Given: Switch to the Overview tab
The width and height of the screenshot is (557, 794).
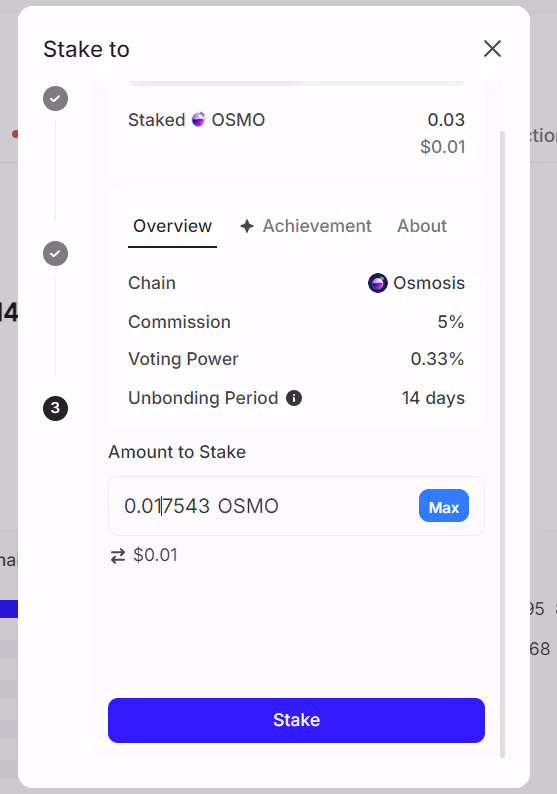Looking at the screenshot, I should [172, 226].
